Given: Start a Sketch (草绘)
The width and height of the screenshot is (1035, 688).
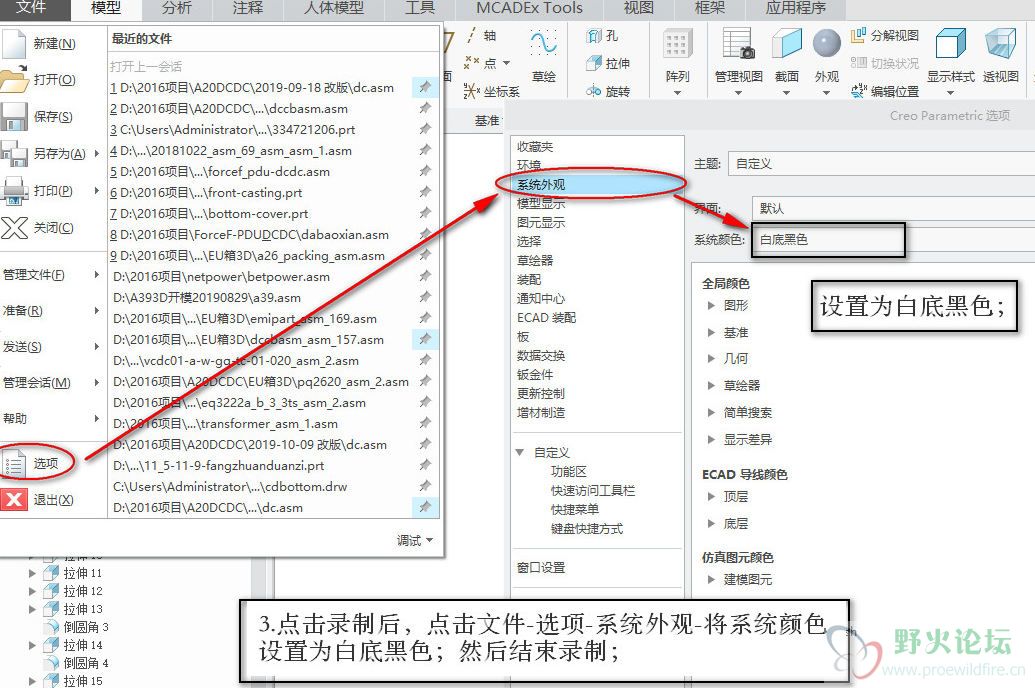Looking at the screenshot, I should (543, 56).
